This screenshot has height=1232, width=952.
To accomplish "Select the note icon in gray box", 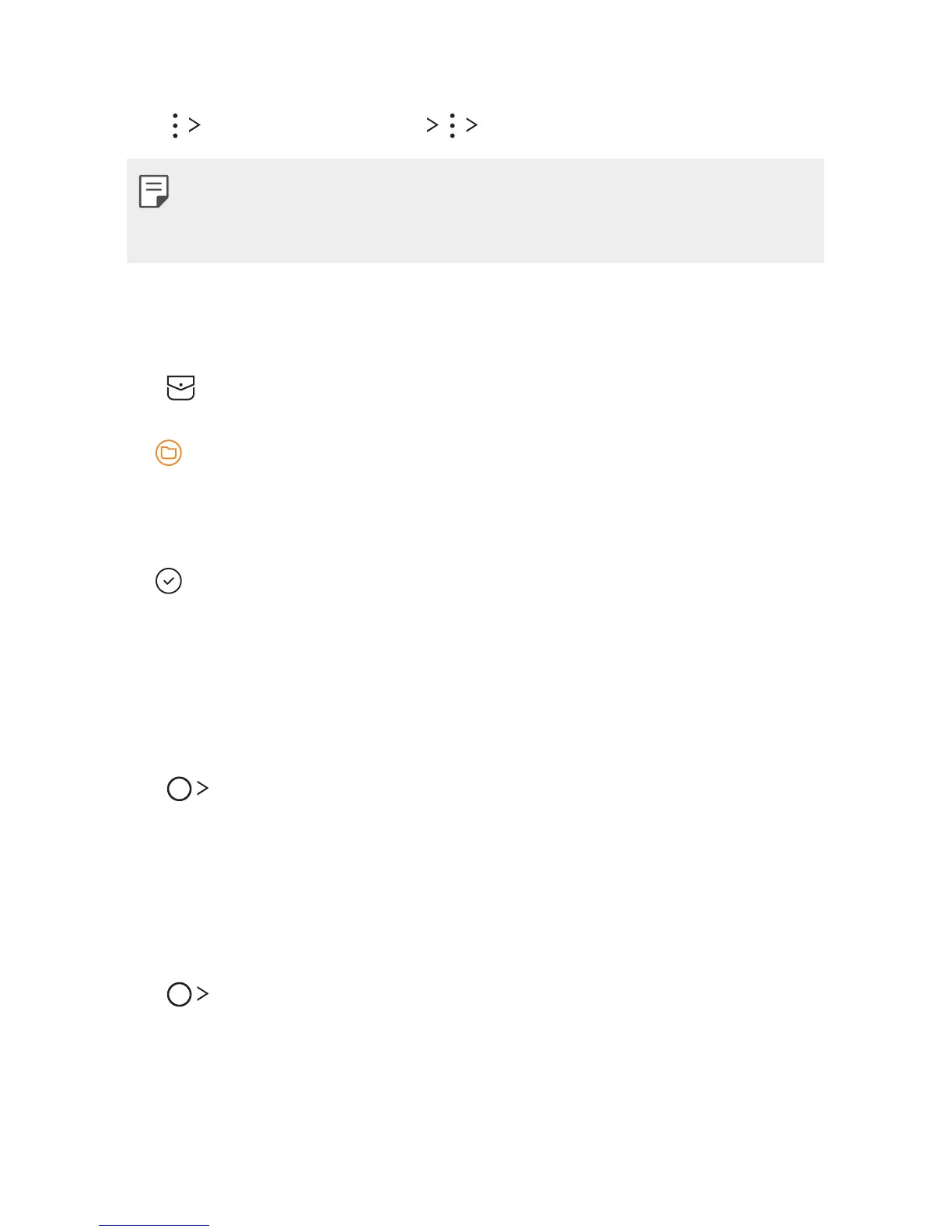I will click(154, 191).
